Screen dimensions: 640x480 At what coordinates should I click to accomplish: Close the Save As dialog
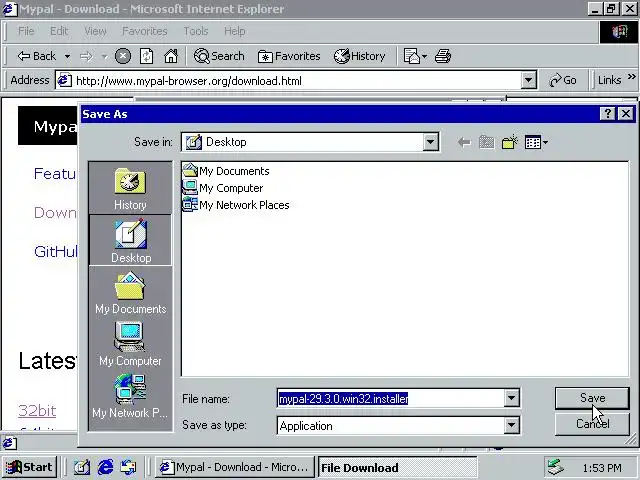click(625, 113)
